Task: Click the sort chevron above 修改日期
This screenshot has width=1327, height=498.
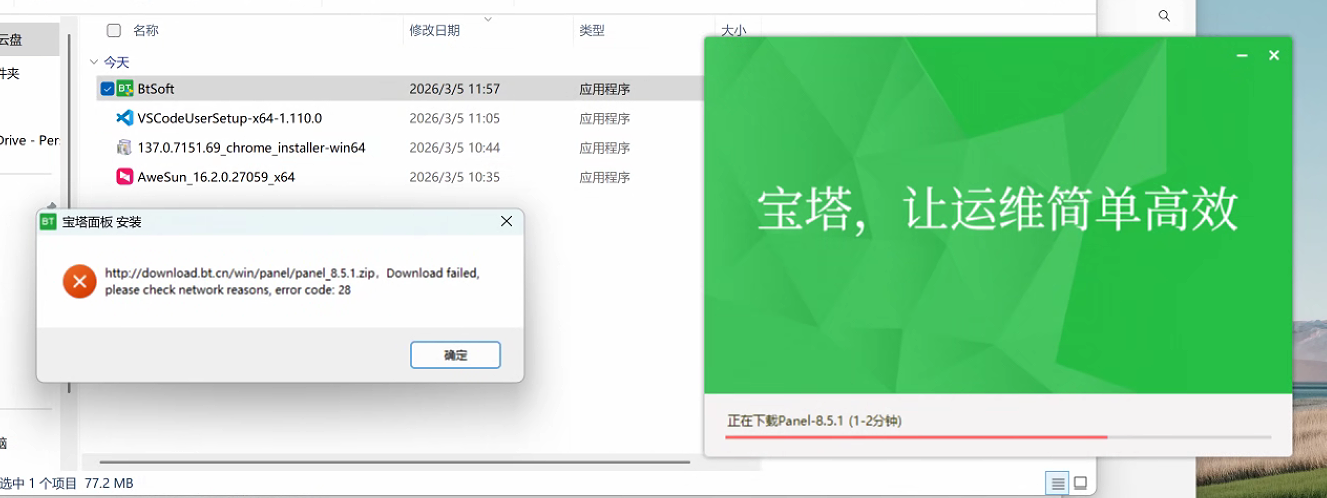Action: [x=489, y=18]
